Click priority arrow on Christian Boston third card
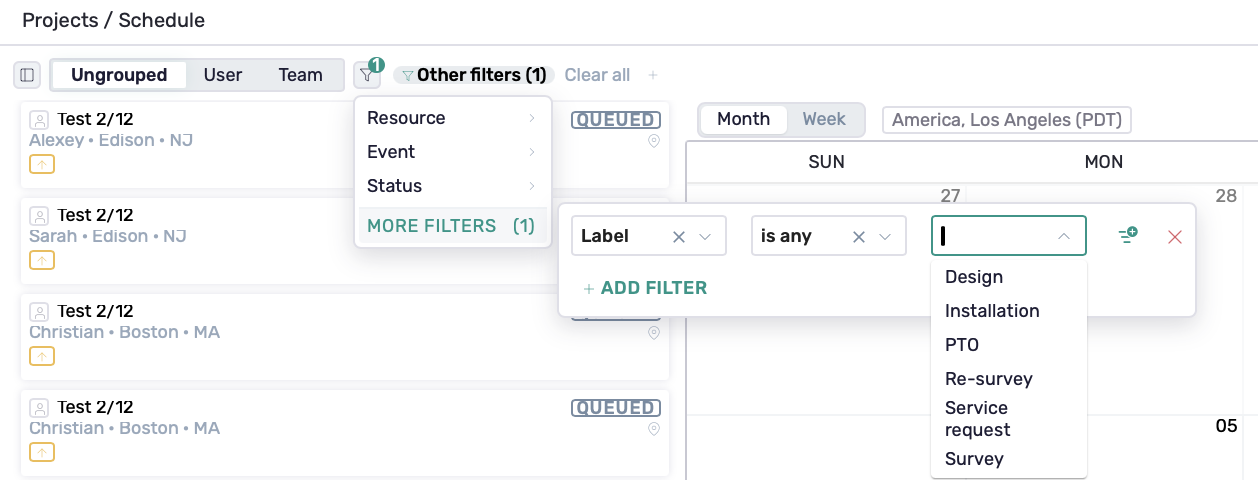The width and height of the screenshot is (1258, 480). 42,356
